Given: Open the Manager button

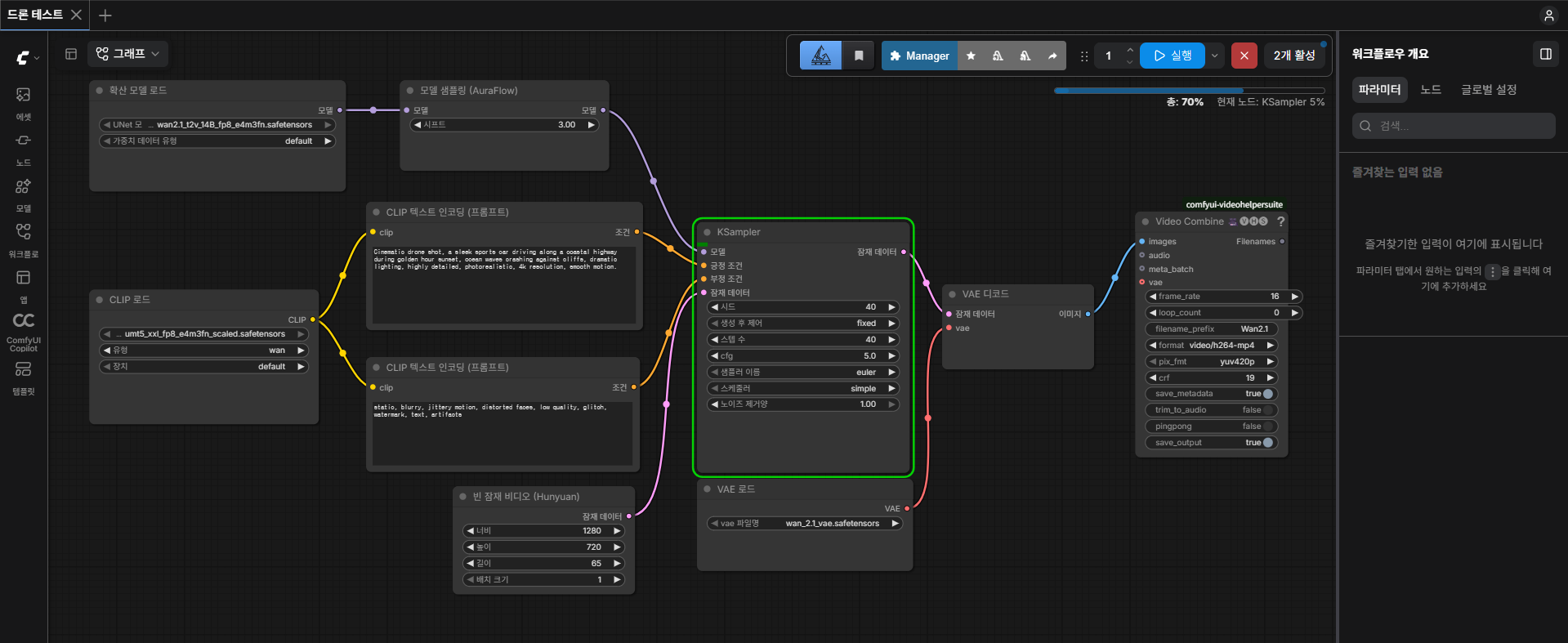Looking at the screenshot, I should pos(919,56).
